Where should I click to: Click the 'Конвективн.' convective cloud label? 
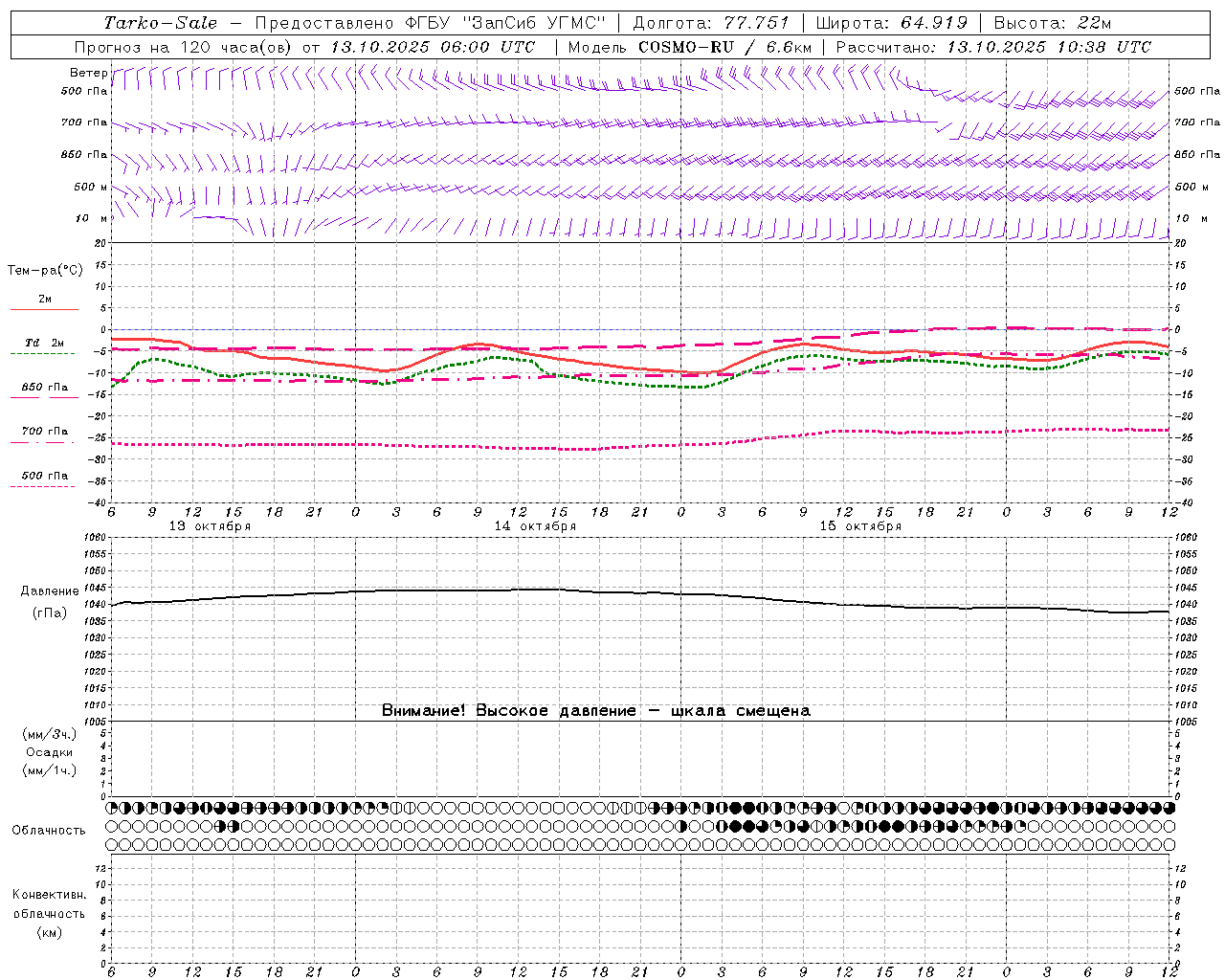click(x=50, y=895)
